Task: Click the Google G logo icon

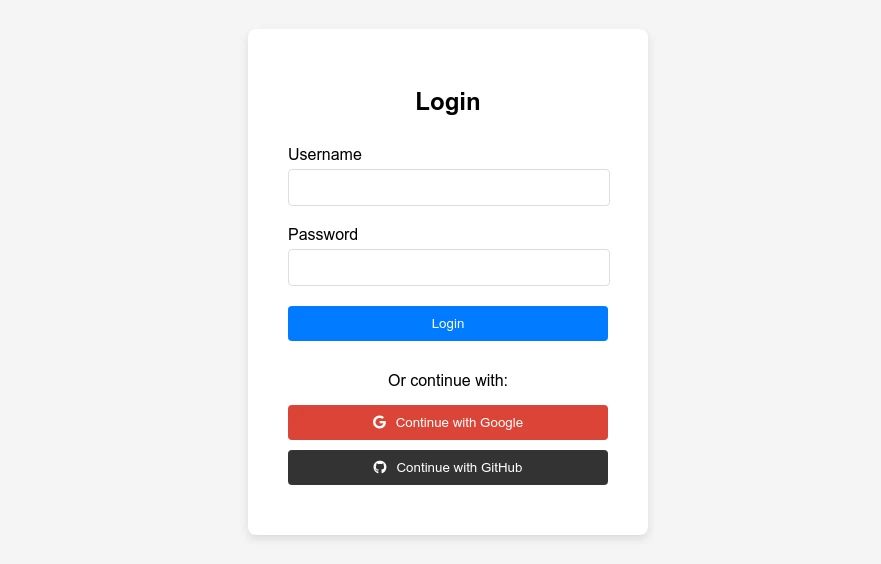Action: (380, 422)
